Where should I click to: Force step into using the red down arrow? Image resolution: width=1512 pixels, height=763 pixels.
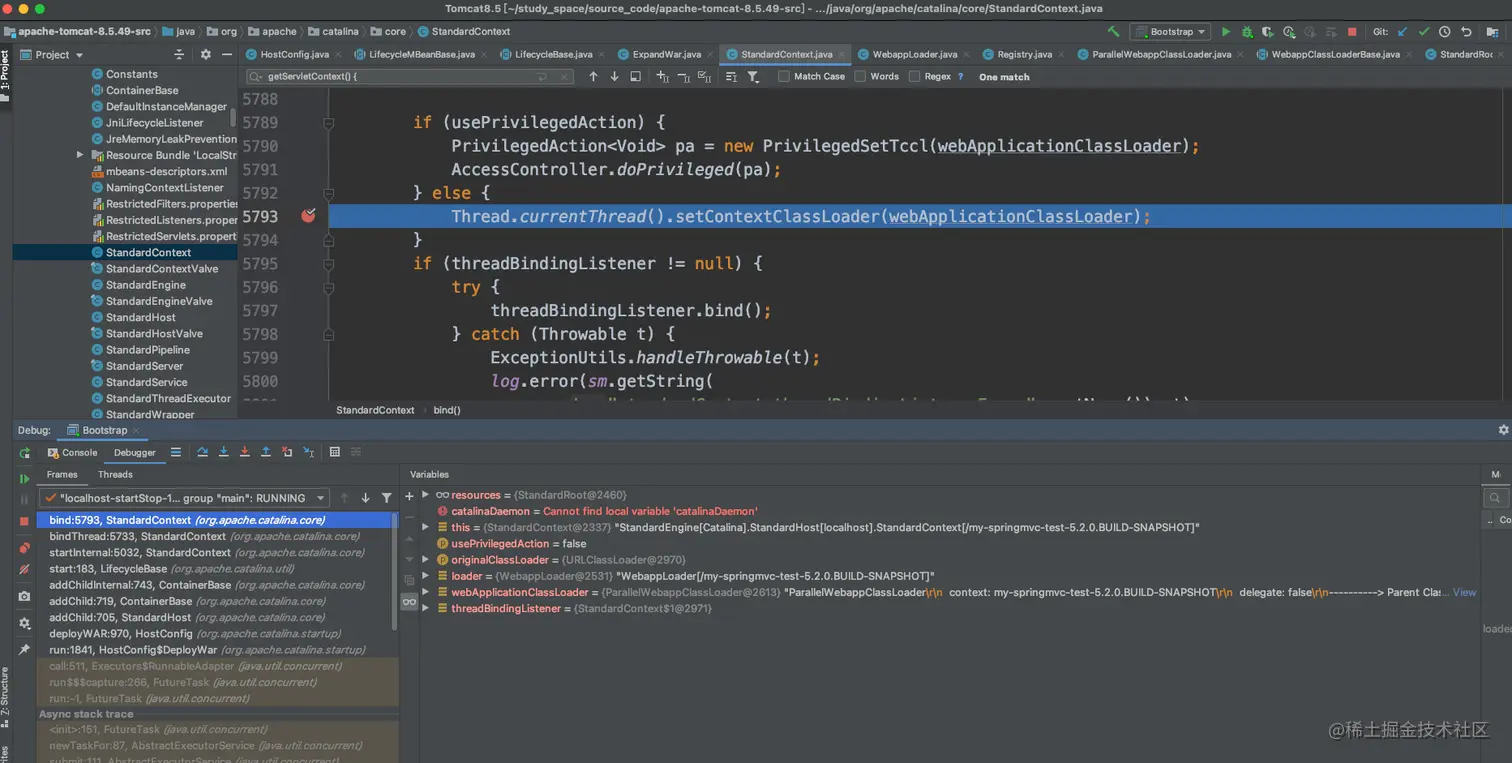(244, 452)
